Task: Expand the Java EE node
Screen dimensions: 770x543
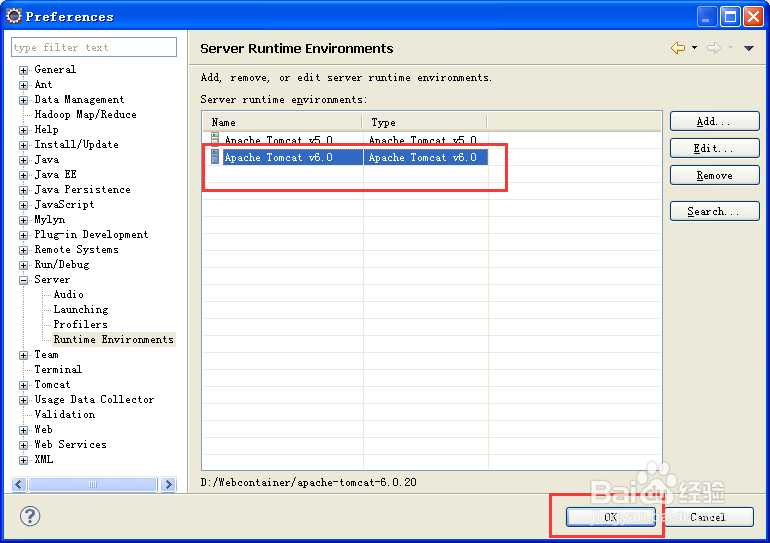Action: coord(24,175)
